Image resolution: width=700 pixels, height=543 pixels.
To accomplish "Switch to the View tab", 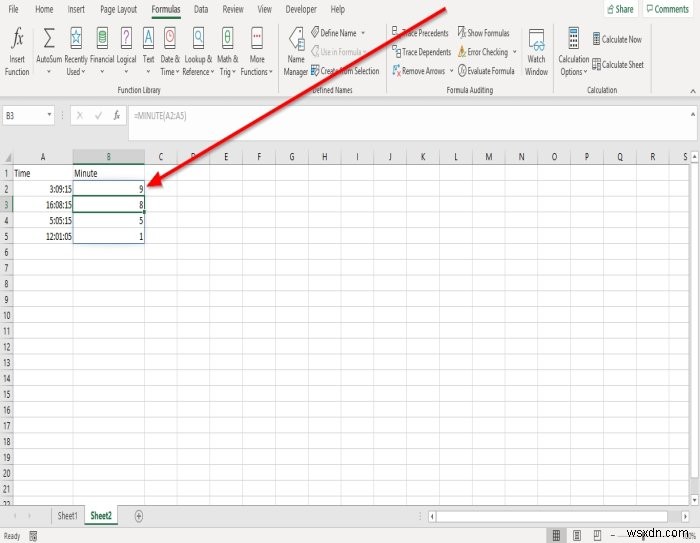I will pyautogui.click(x=264, y=9).
